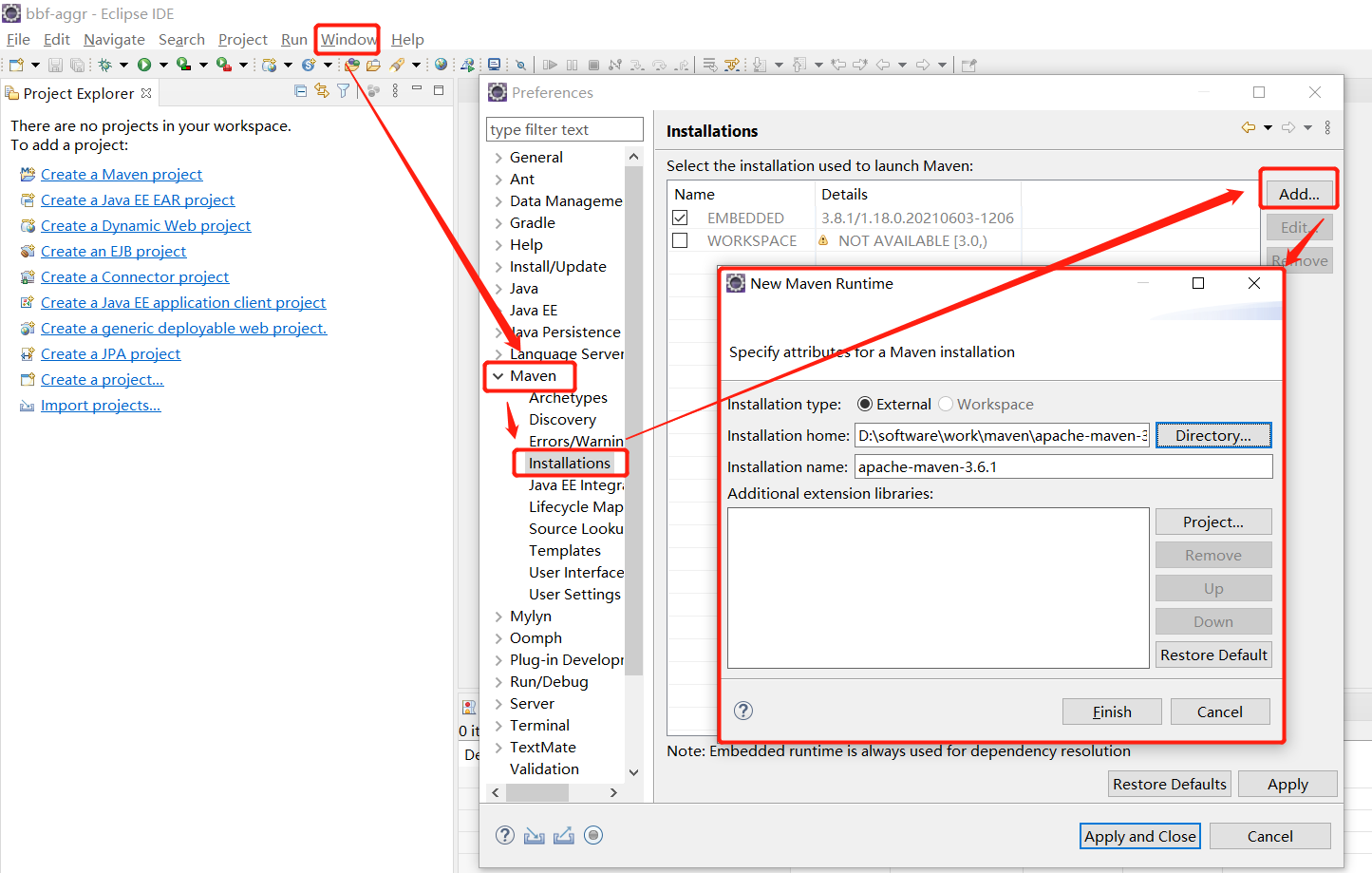Open the Window menu
The height and width of the screenshot is (873, 1372).
348,39
